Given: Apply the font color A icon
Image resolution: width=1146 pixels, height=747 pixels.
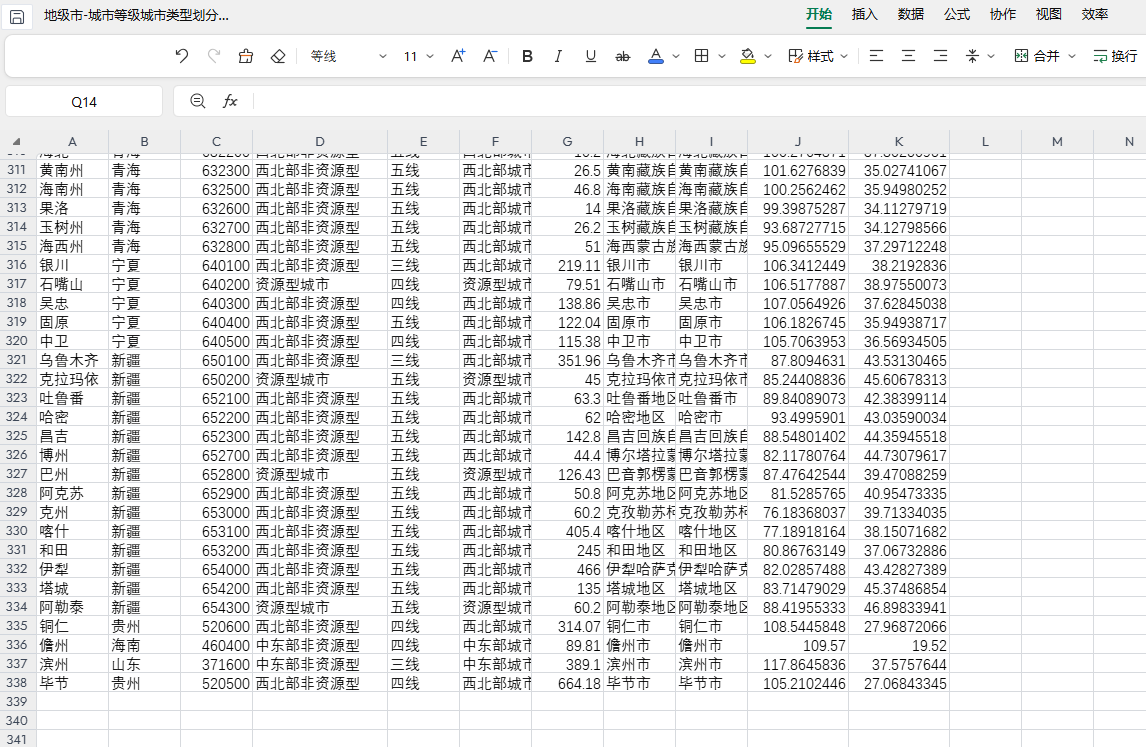Looking at the screenshot, I should [656, 56].
